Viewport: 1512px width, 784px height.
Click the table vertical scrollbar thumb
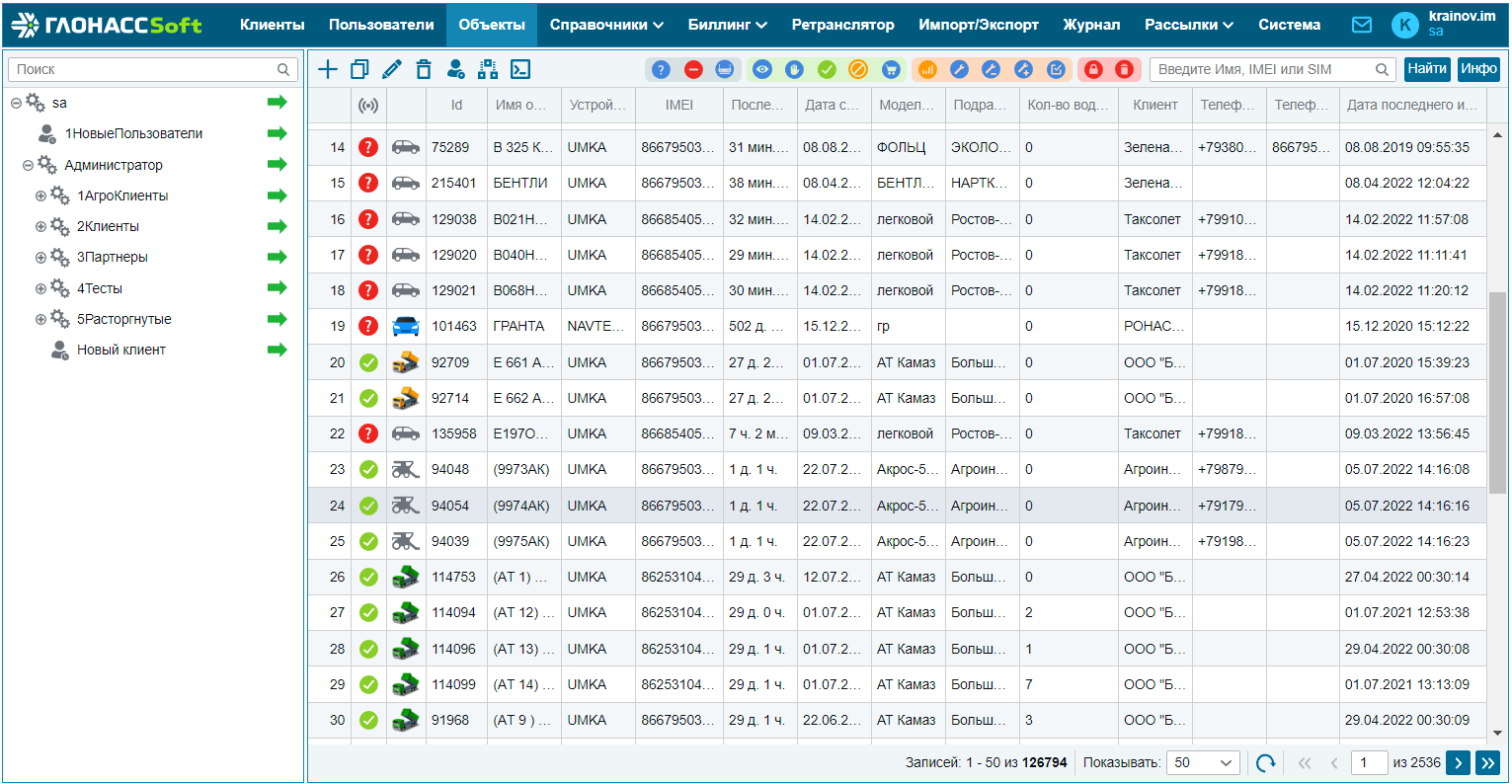[1497, 392]
